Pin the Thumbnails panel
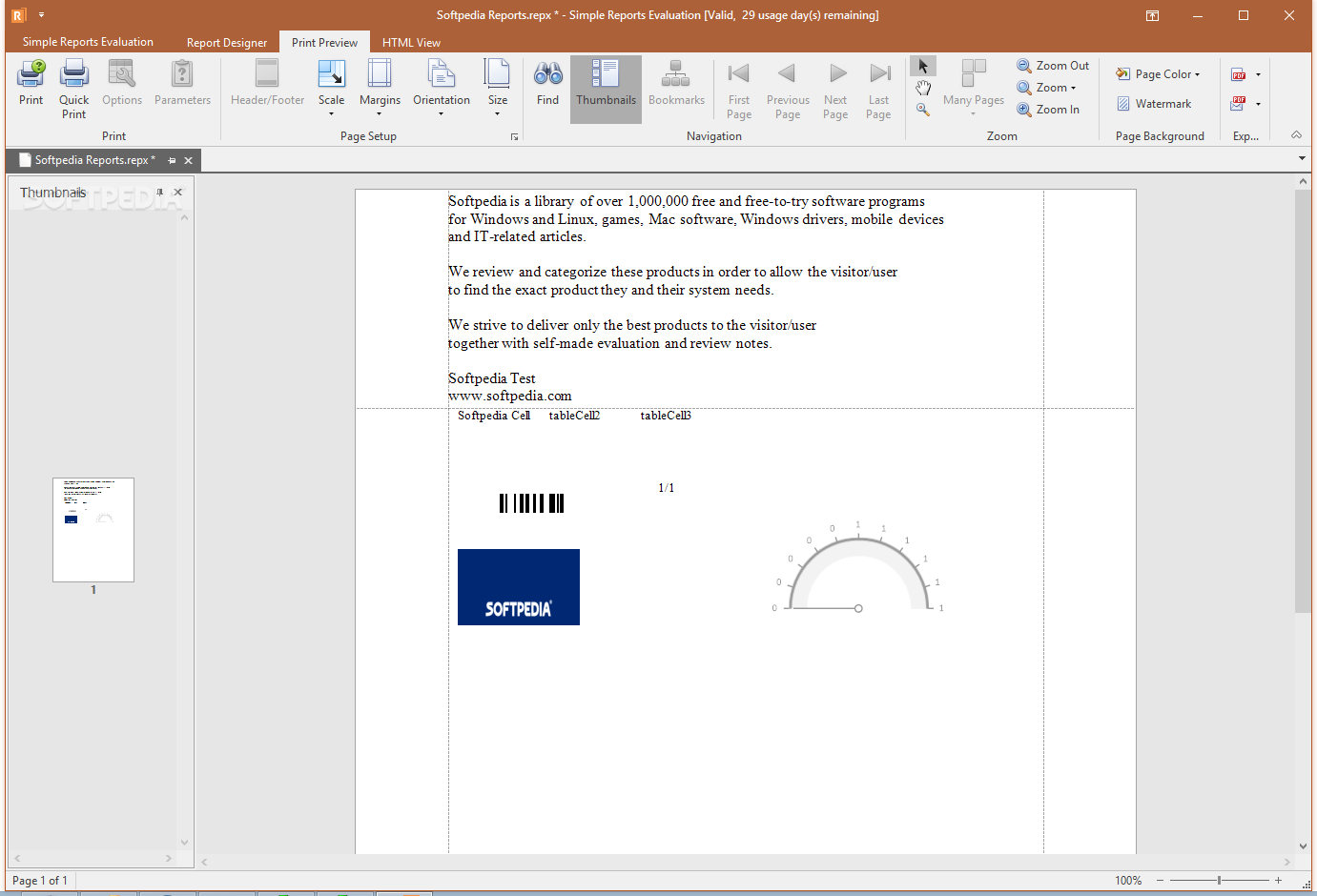The width and height of the screenshot is (1317, 896). 160,192
